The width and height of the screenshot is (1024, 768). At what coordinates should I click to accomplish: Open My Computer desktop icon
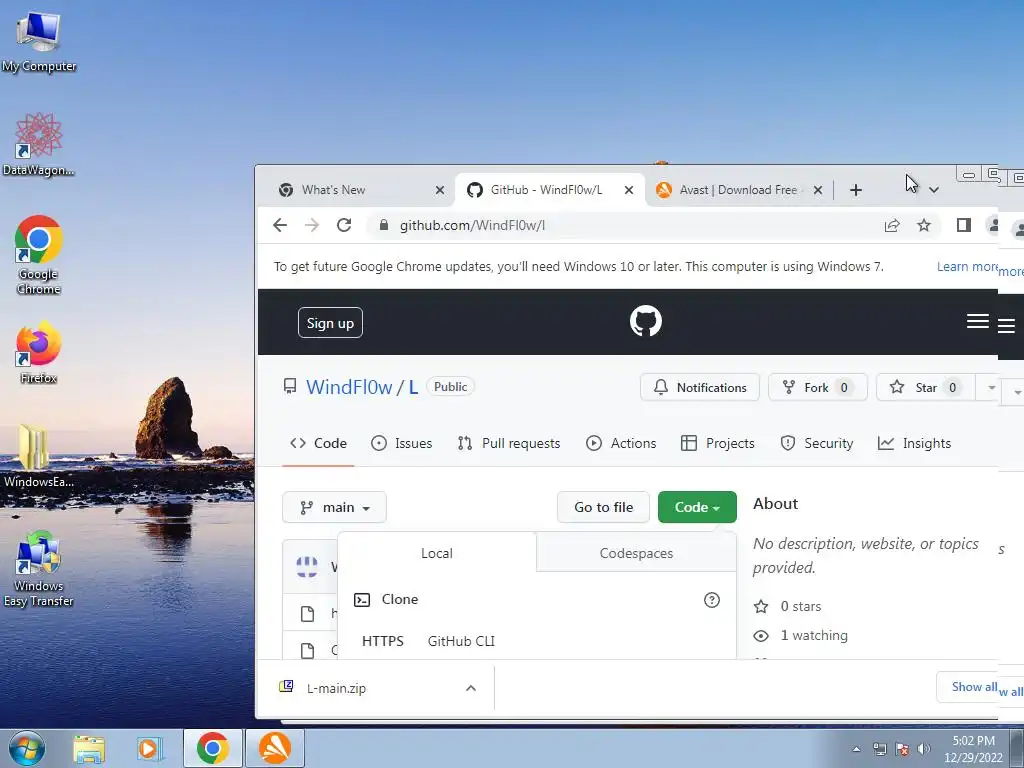39,42
